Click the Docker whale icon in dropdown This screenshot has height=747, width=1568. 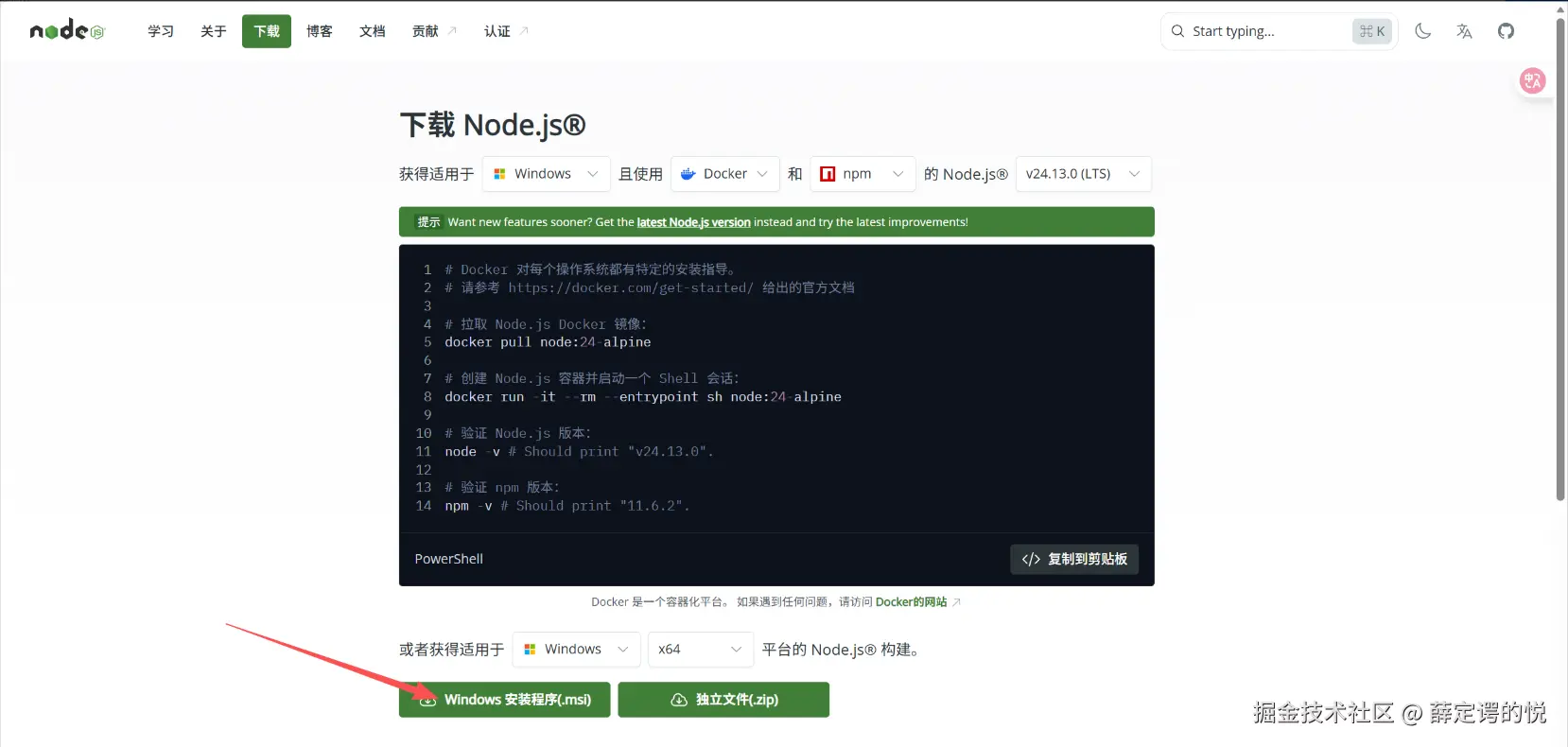pos(688,174)
